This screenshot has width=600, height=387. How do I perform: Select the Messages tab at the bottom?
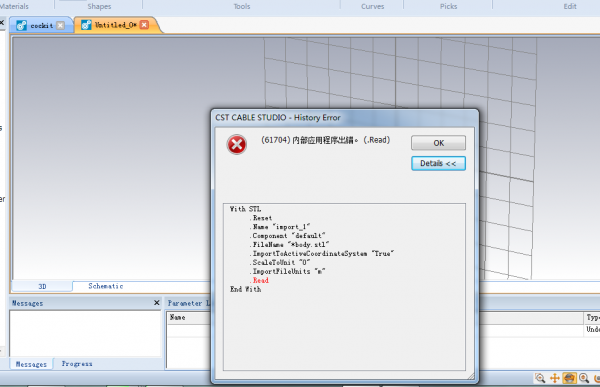tap(31, 364)
